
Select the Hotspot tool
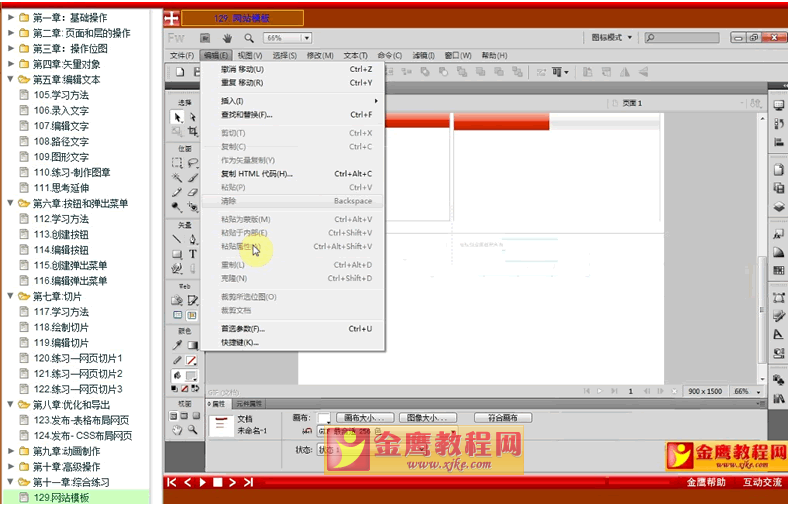(x=177, y=300)
